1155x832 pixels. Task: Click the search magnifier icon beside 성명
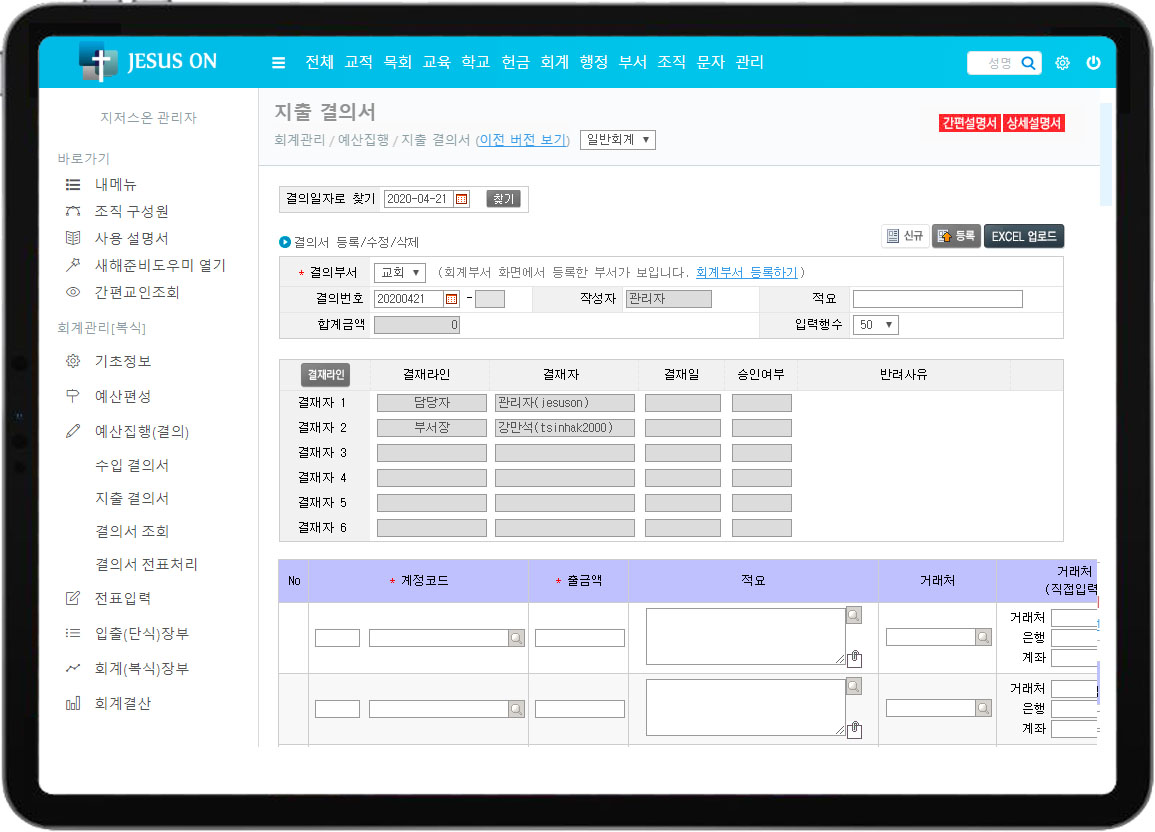coord(1028,63)
